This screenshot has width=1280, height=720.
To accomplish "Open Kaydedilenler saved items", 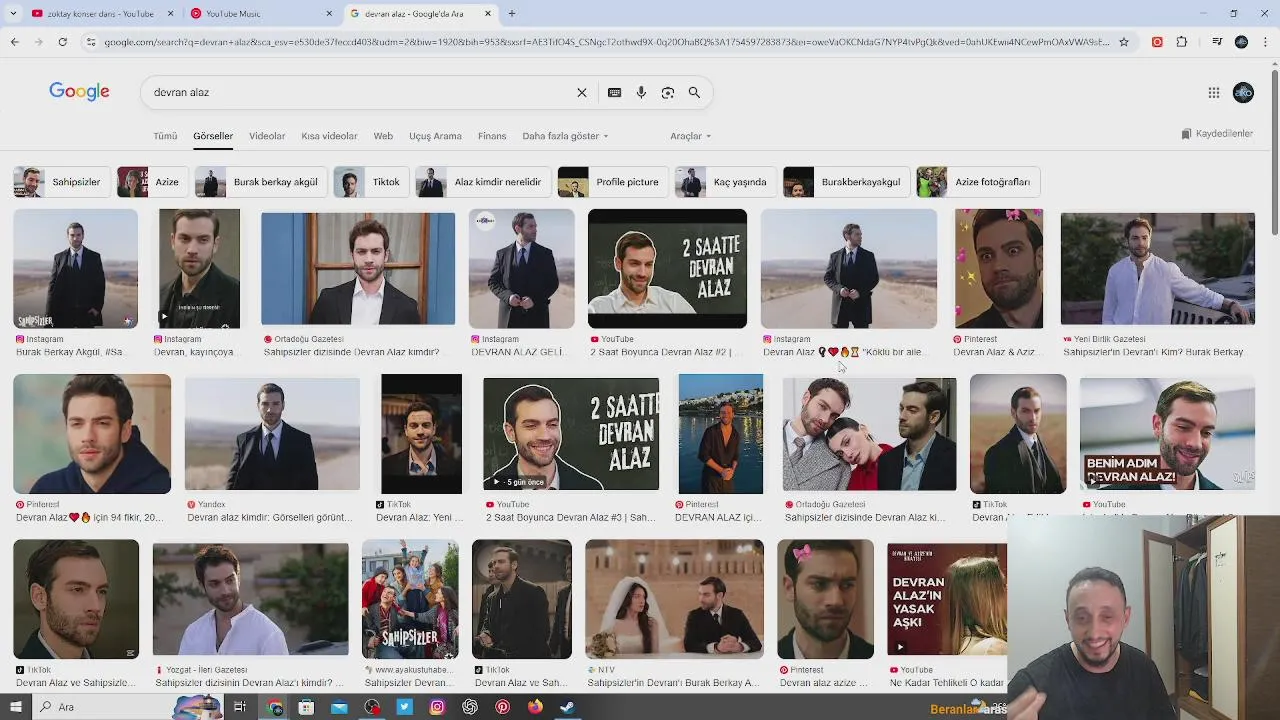I will point(1217,134).
